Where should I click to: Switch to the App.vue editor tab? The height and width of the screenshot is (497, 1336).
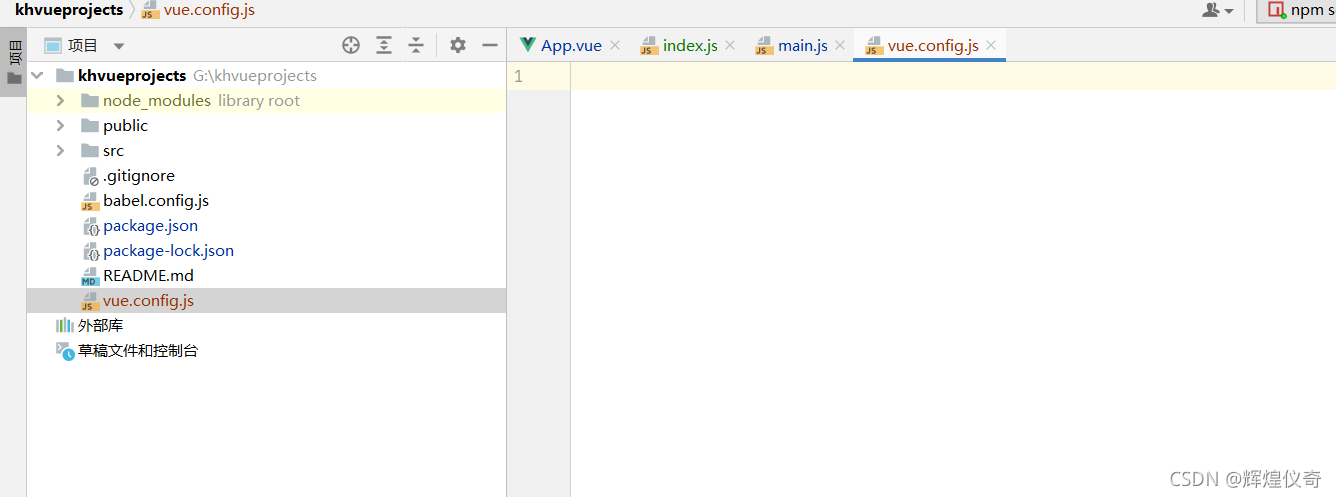[x=571, y=46]
